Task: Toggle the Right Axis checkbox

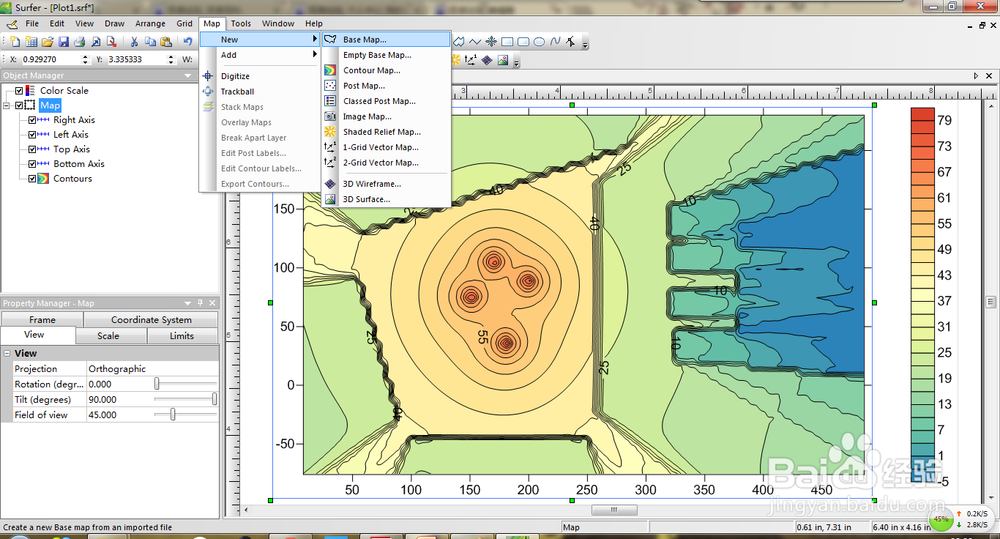Action: 32,120
